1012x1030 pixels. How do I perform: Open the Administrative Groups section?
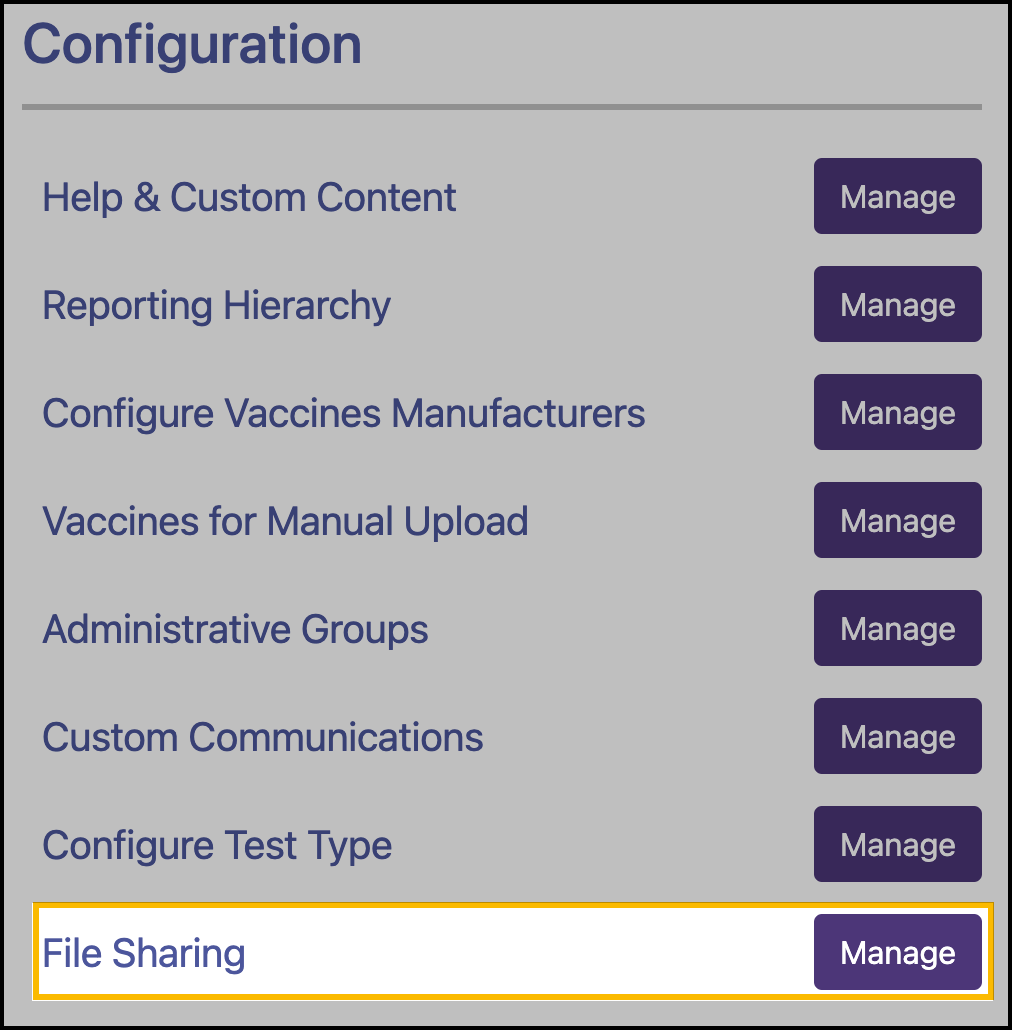235,628
